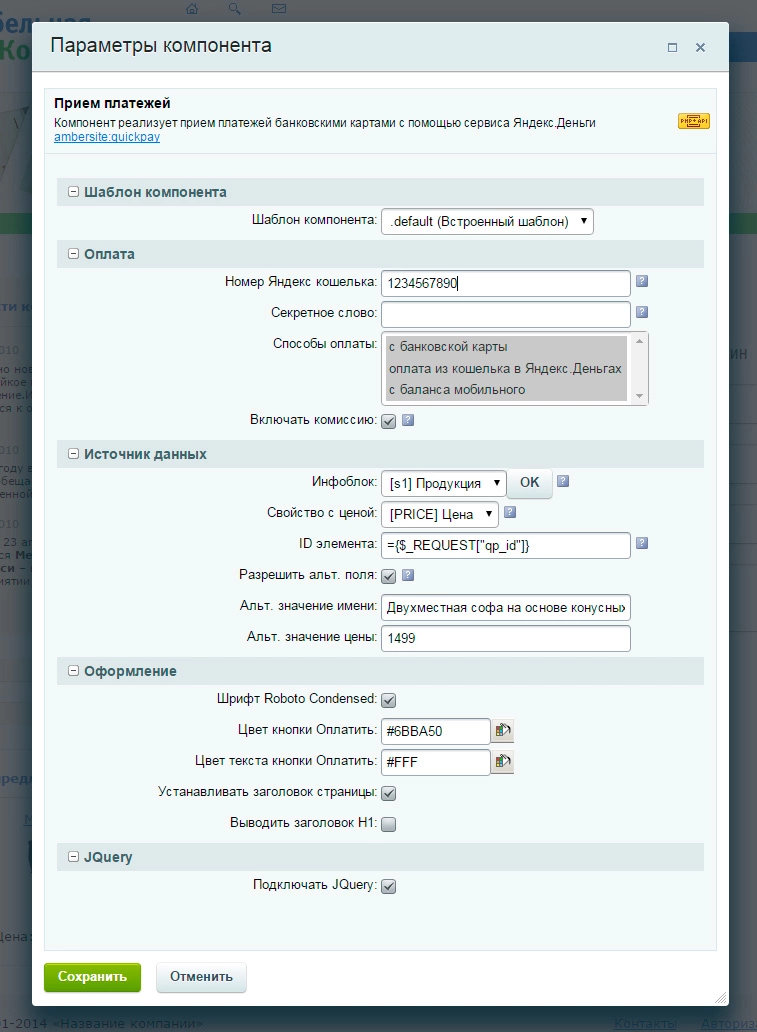
Task: Collapse Оплата section
Action: point(74,254)
